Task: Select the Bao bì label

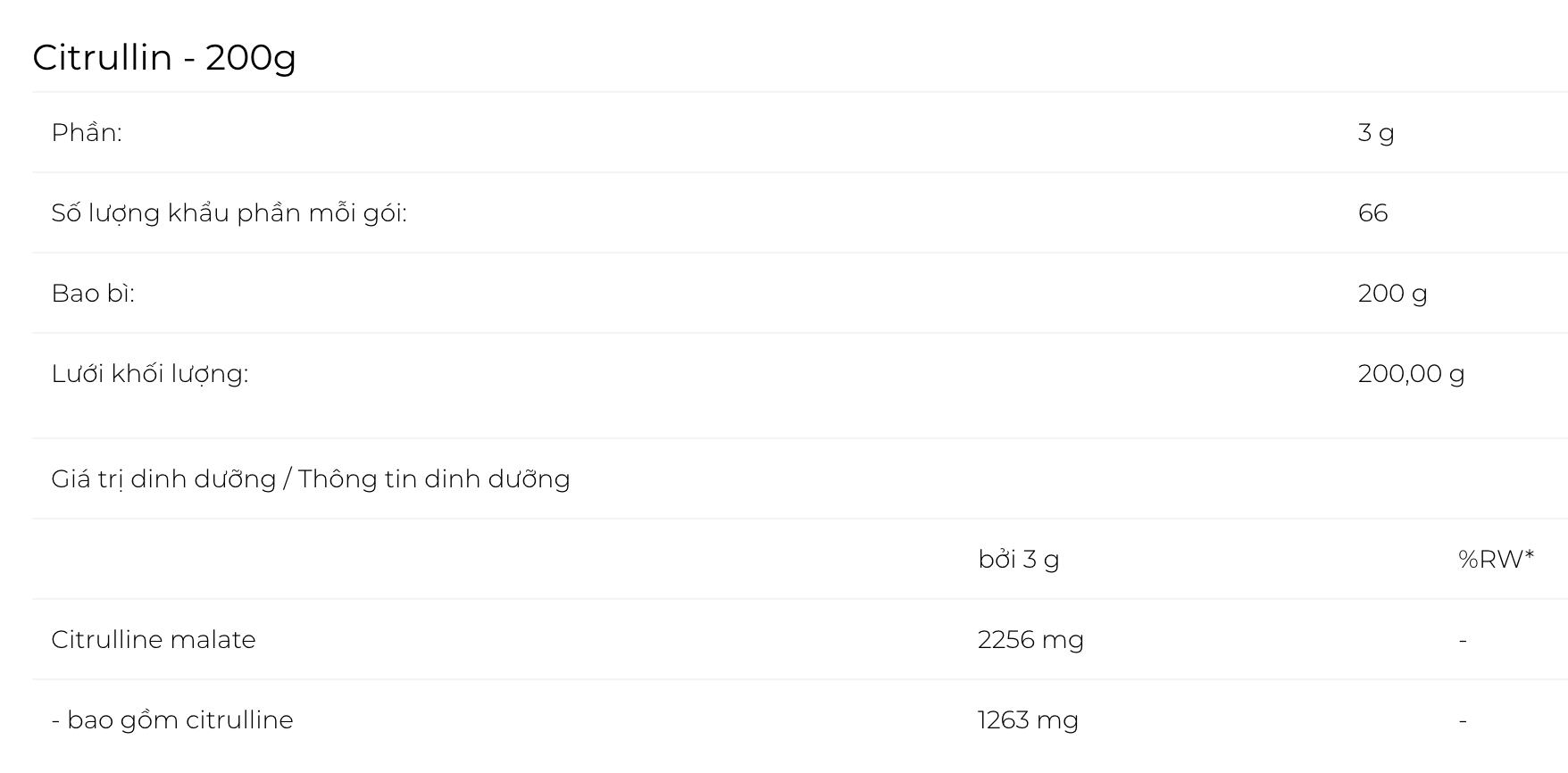Action: point(93,293)
